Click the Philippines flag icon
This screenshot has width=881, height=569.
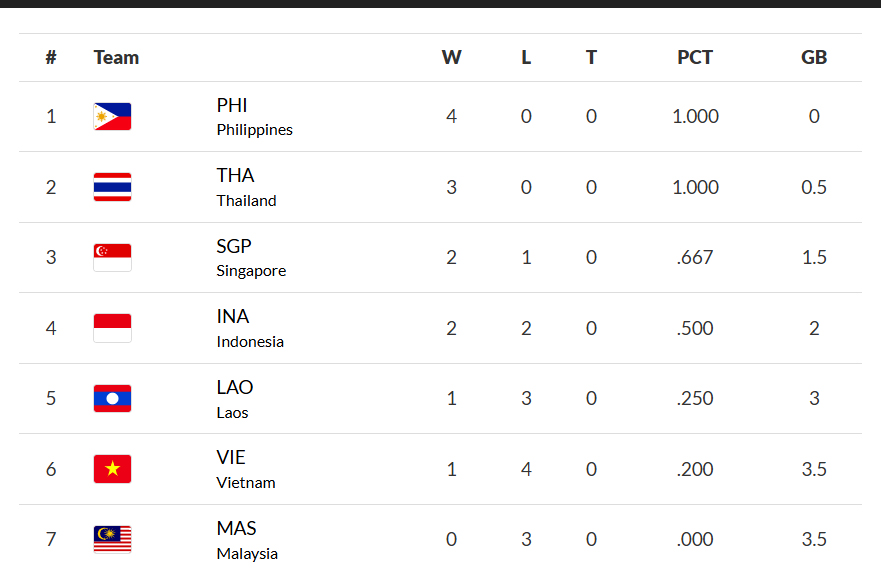click(112, 117)
